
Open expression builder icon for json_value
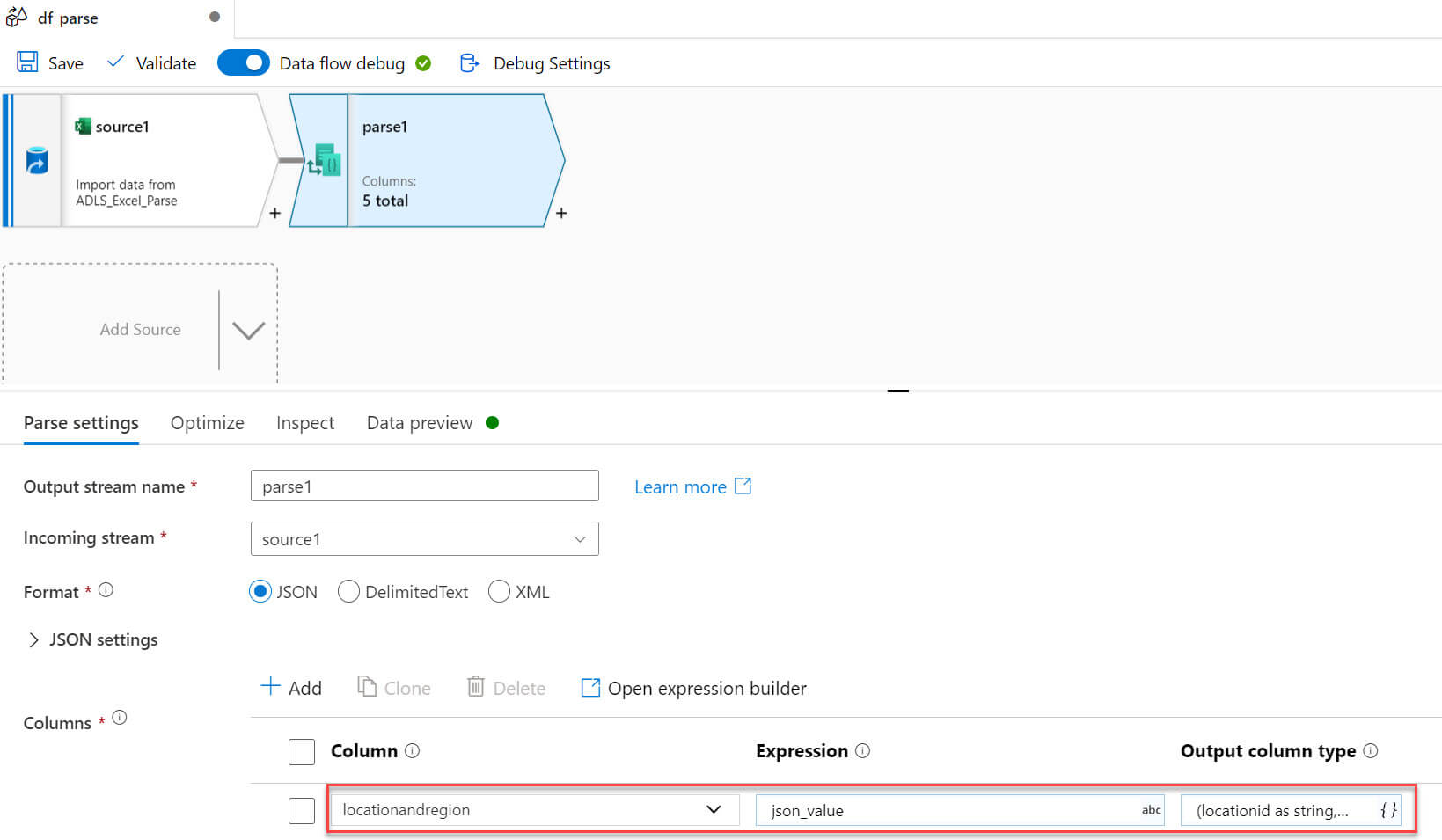[1151, 810]
